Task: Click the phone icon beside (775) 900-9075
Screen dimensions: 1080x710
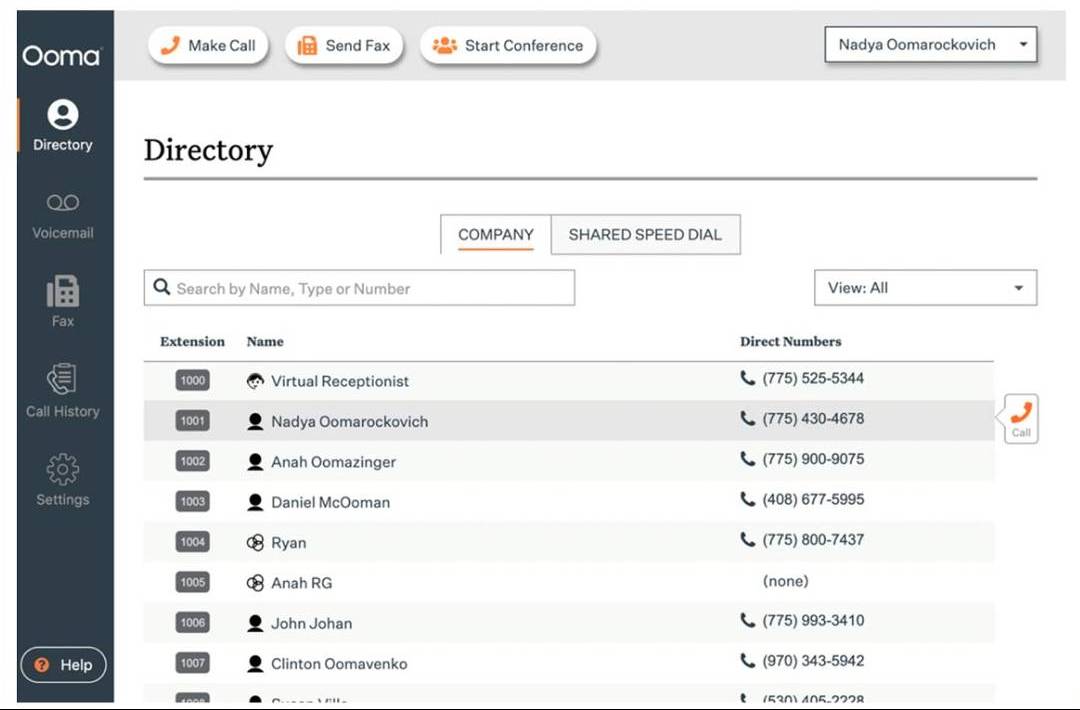Action: [x=747, y=459]
